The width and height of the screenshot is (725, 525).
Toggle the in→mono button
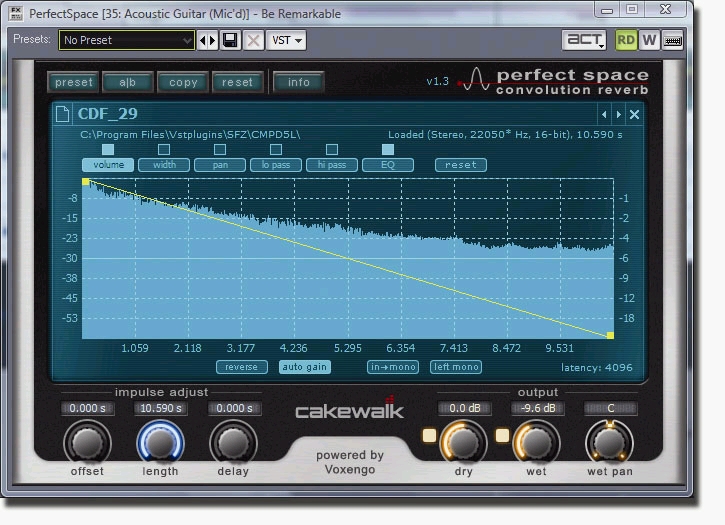tap(393, 367)
